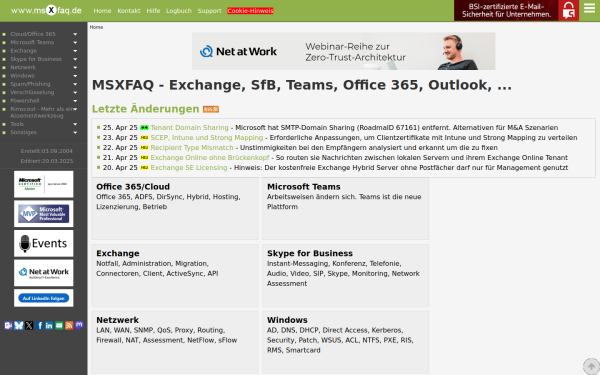Expand the Powershell sidebar arrow
The image size is (600, 375).
(x=75, y=101)
